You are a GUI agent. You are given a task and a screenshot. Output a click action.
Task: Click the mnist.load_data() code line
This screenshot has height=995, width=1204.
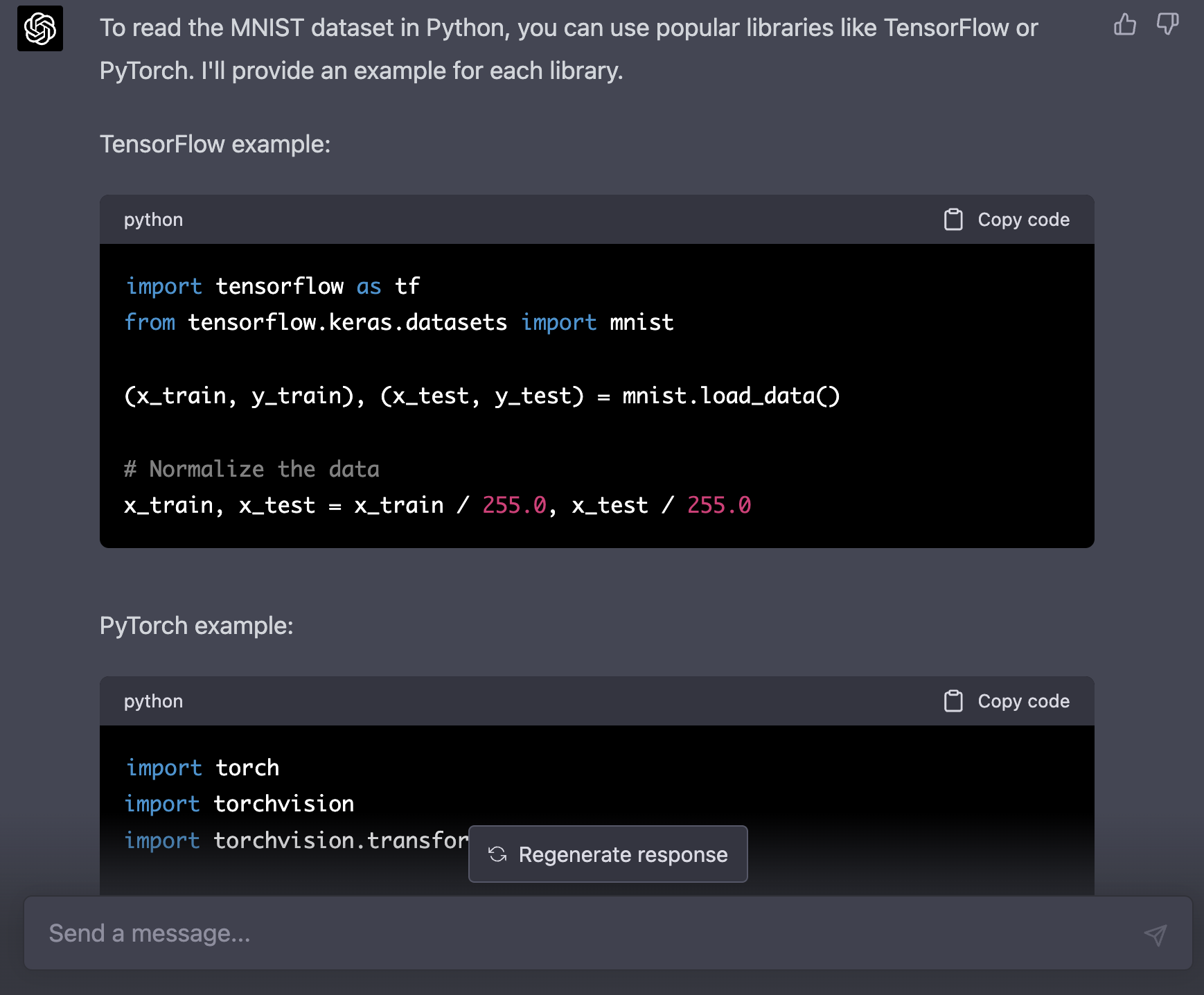click(482, 396)
